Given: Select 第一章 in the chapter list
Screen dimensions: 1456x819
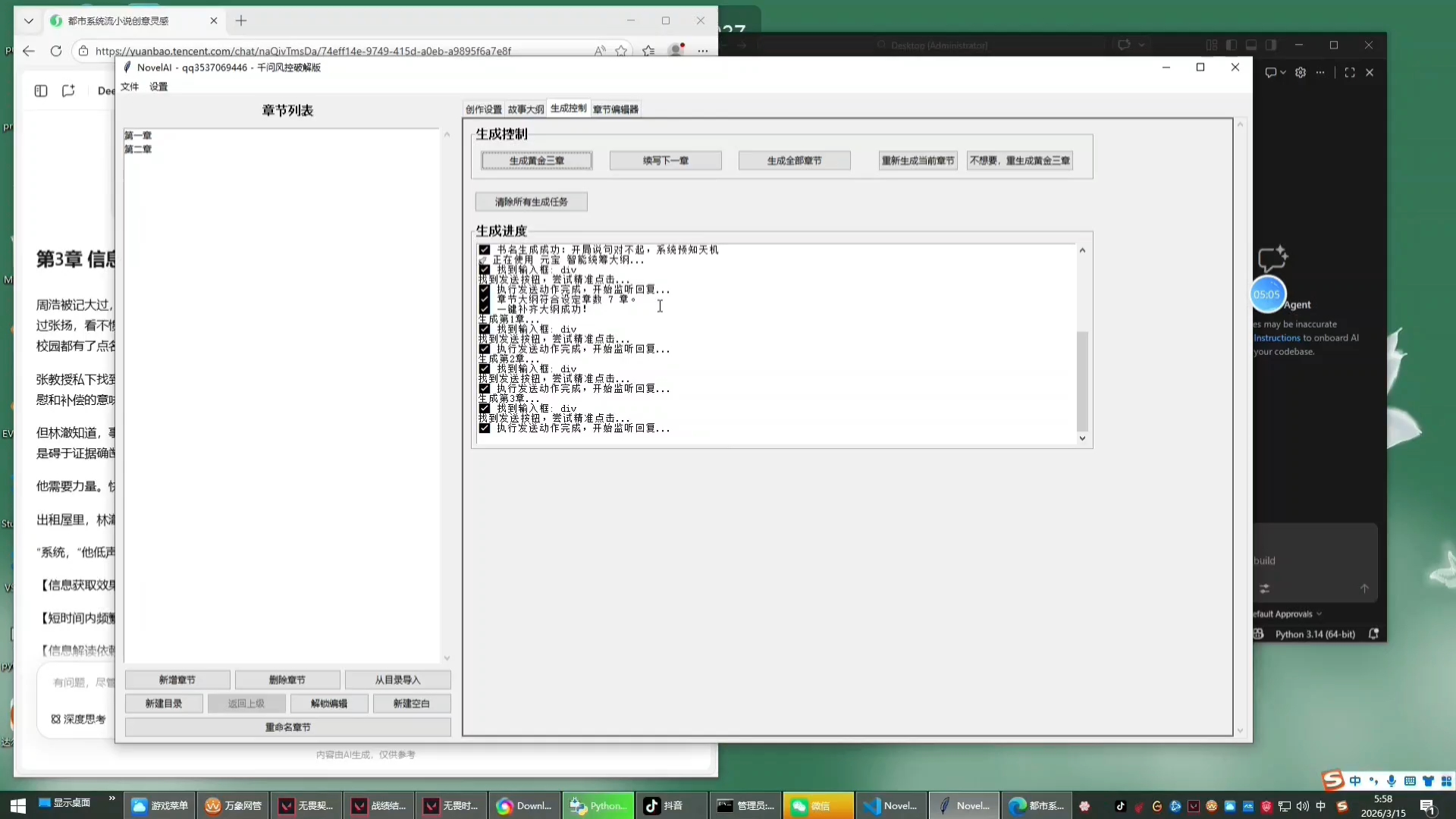Looking at the screenshot, I should pos(138,135).
